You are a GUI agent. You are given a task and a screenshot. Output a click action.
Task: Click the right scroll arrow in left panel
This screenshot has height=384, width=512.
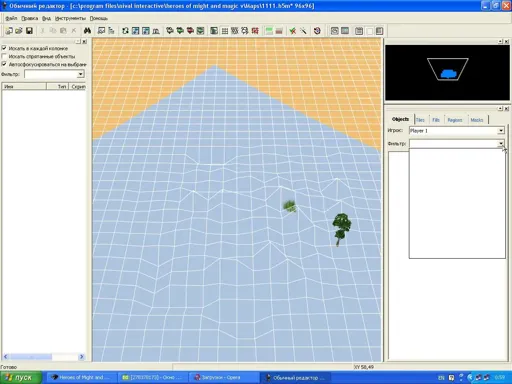click(81, 357)
